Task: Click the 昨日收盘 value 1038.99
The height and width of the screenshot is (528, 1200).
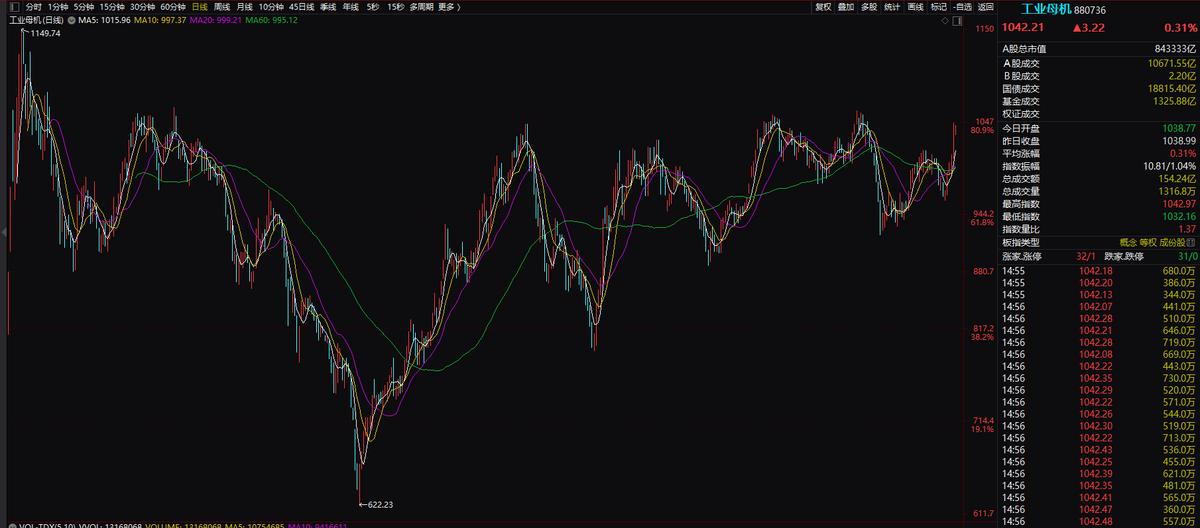Action: coord(1180,141)
